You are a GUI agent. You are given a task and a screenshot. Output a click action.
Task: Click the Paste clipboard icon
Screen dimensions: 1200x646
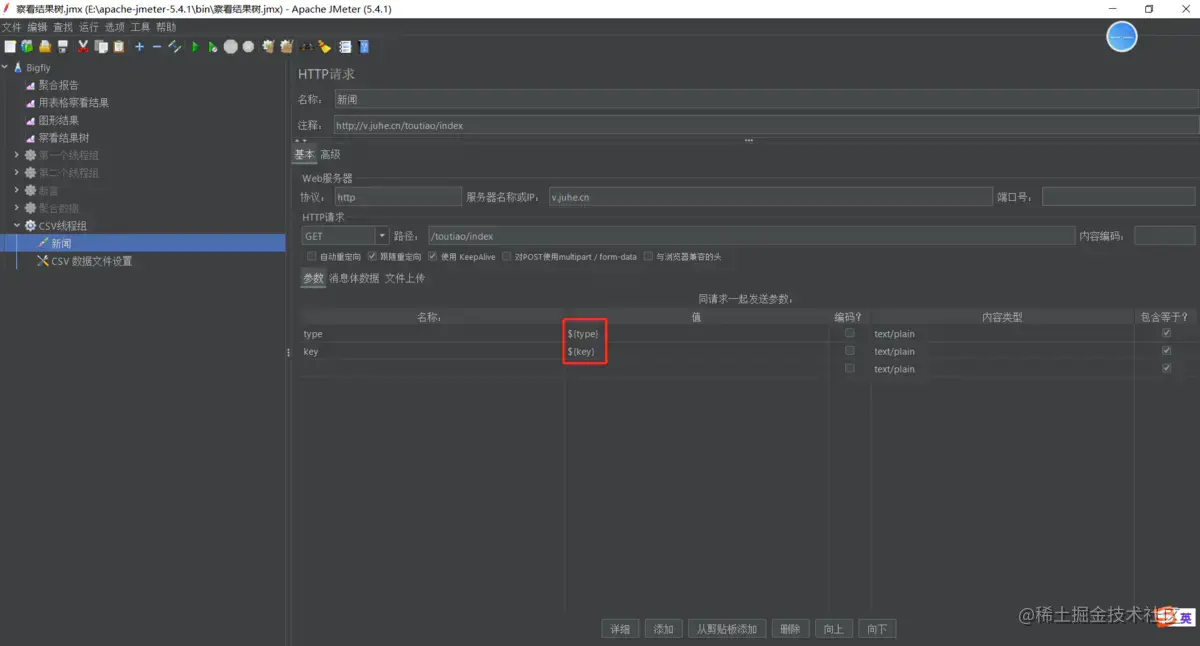click(x=119, y=46)
